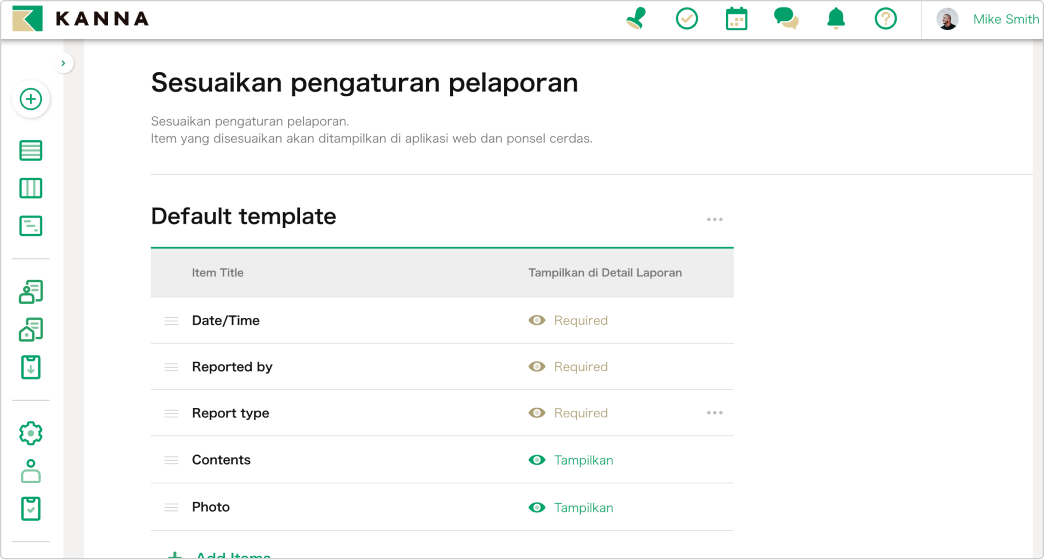1044x560 pixels.
Task: Click the Default template heading
Action: coord(244,216)
